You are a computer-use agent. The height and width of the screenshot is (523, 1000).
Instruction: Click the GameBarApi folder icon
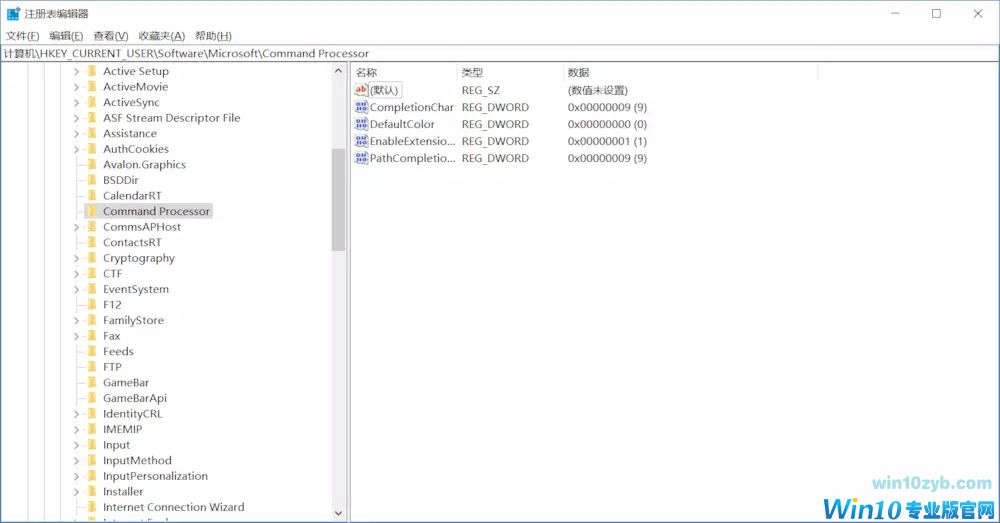click(92, 398)
